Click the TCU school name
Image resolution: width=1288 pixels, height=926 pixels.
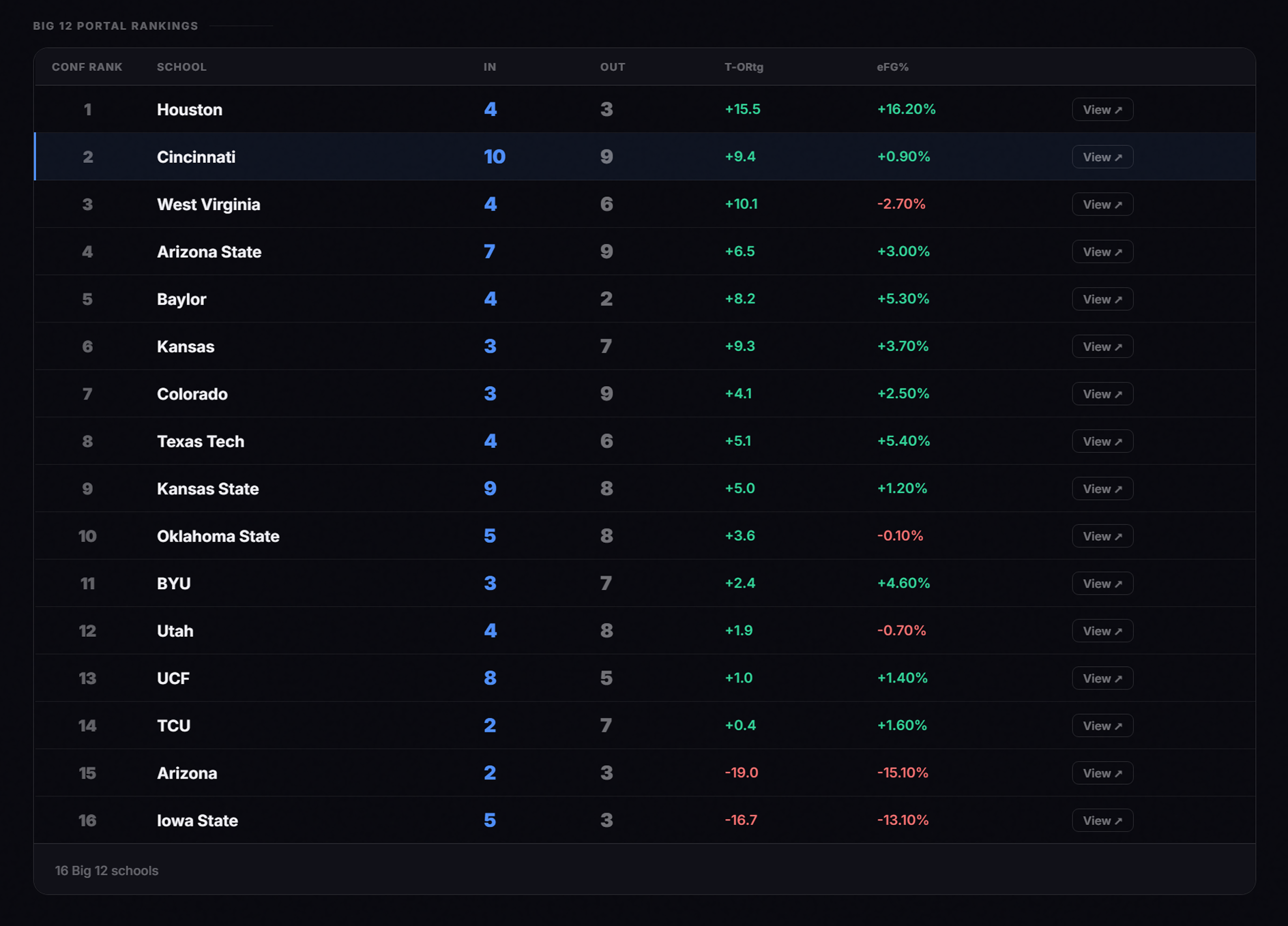(x=174, y=726)
